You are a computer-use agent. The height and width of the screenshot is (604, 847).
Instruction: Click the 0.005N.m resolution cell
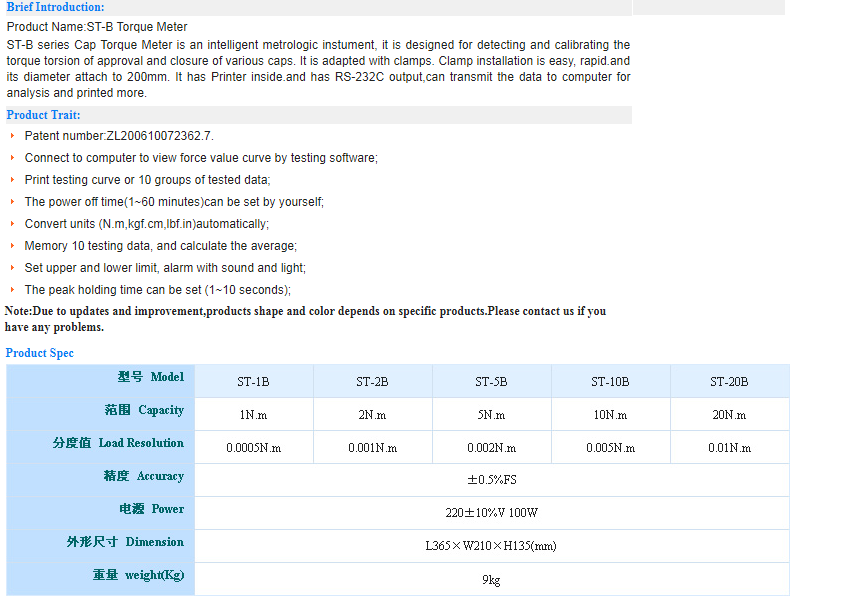click(x=610, y=447)
